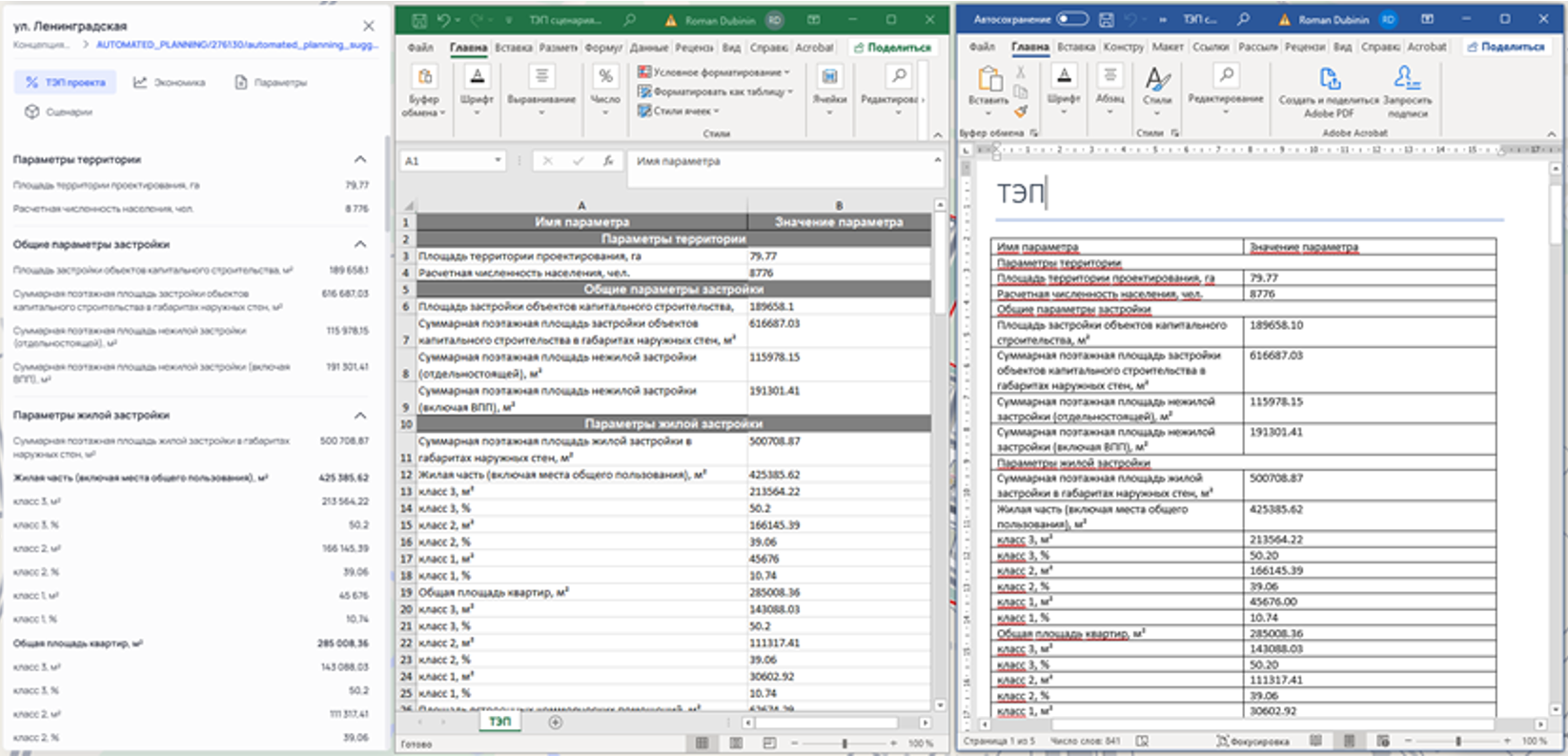The image size is (1568, 756).
Task: Adjust Word zoom slider in status bar
Action: 1457,741
